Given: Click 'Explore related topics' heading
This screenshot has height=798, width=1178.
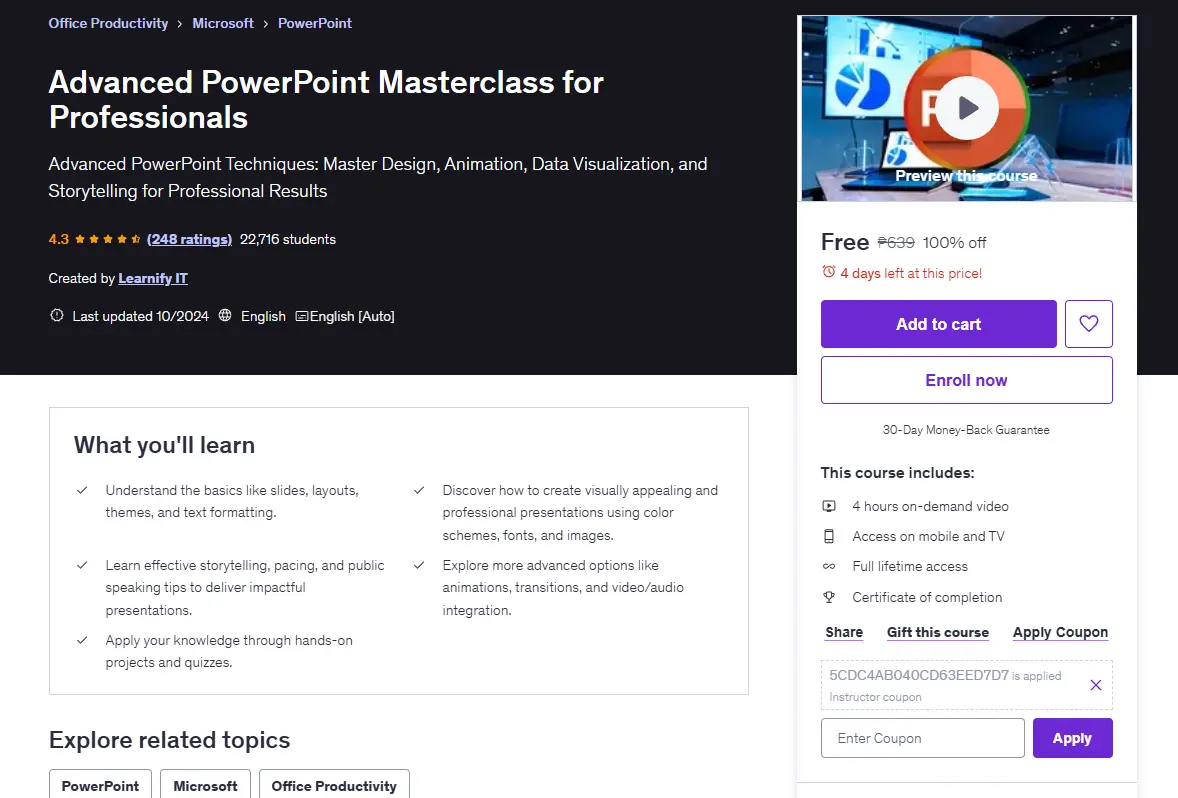Looking at the screenshot, I should (x=169, y=739).
